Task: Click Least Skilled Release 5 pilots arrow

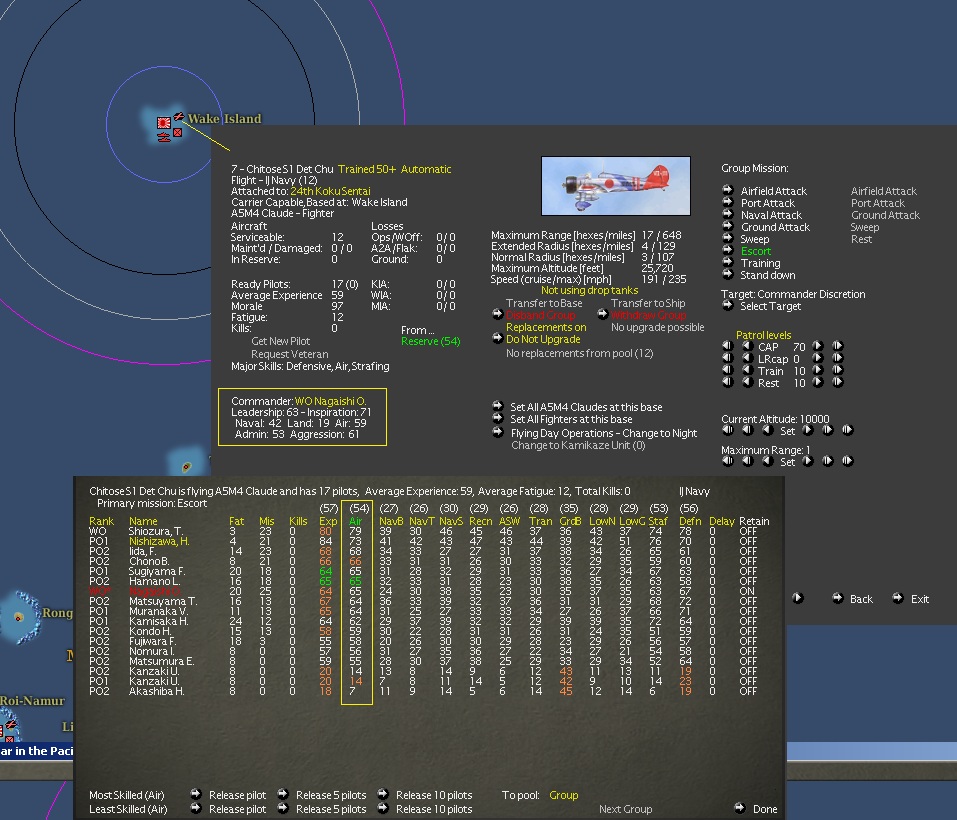Action: (x=283, y=808)
